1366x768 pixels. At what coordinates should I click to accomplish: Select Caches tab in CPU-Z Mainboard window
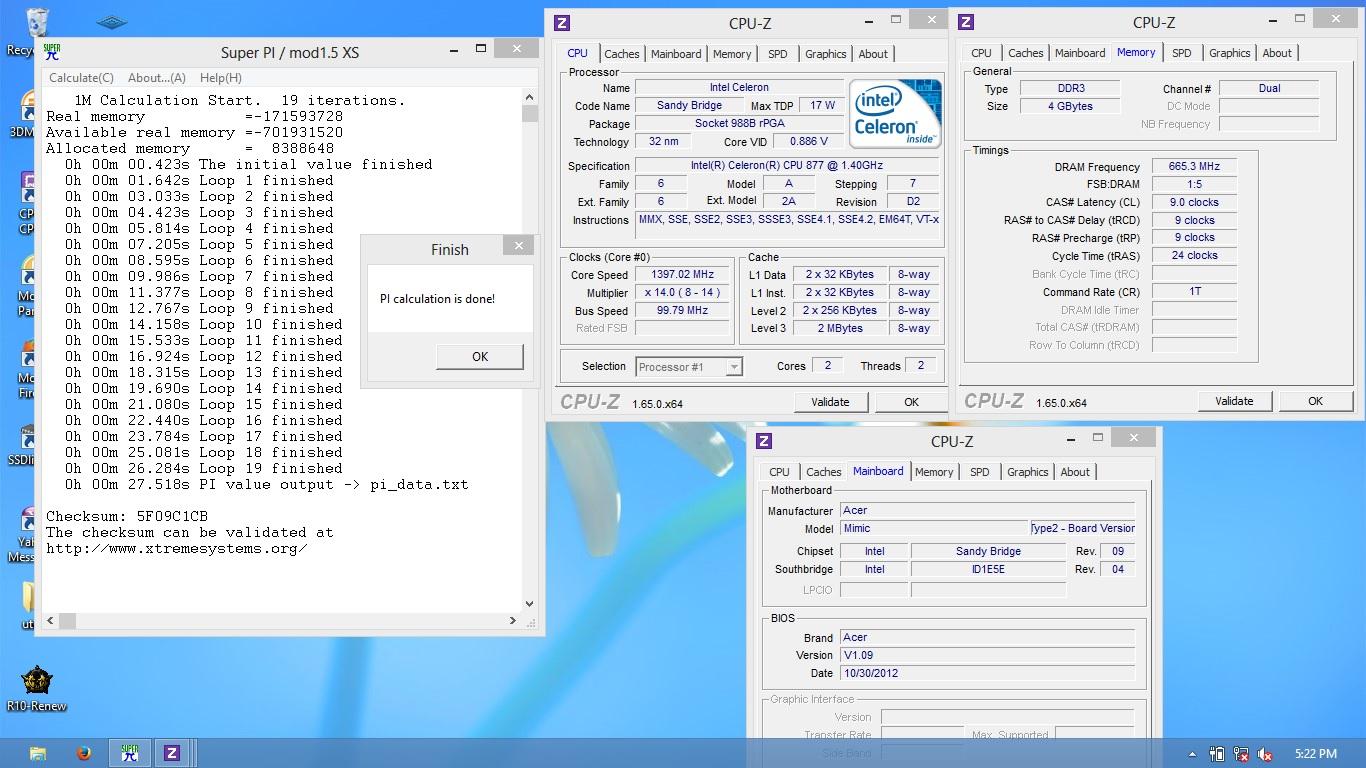coord(824,472)
